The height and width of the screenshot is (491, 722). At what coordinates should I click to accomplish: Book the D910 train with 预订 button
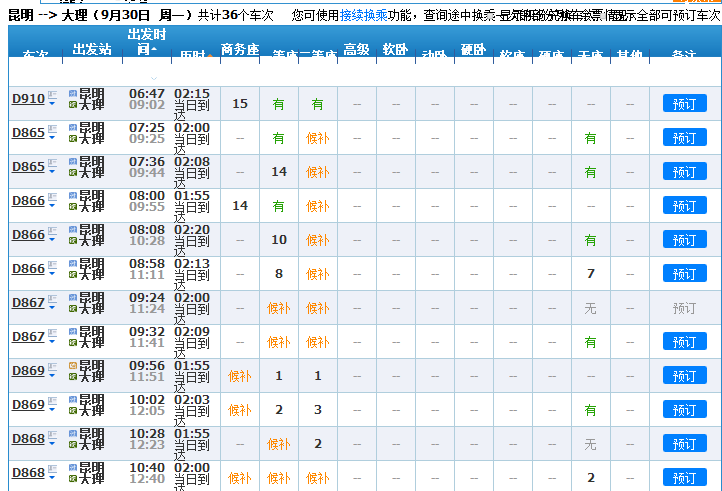pos(684,103)
